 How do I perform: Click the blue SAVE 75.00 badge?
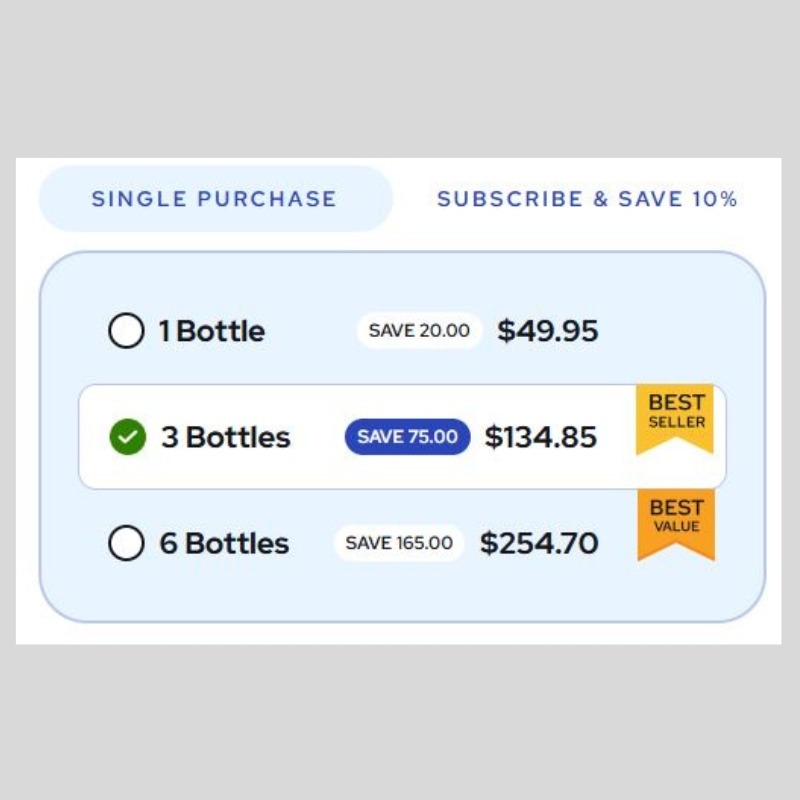(x=407, y=437)
